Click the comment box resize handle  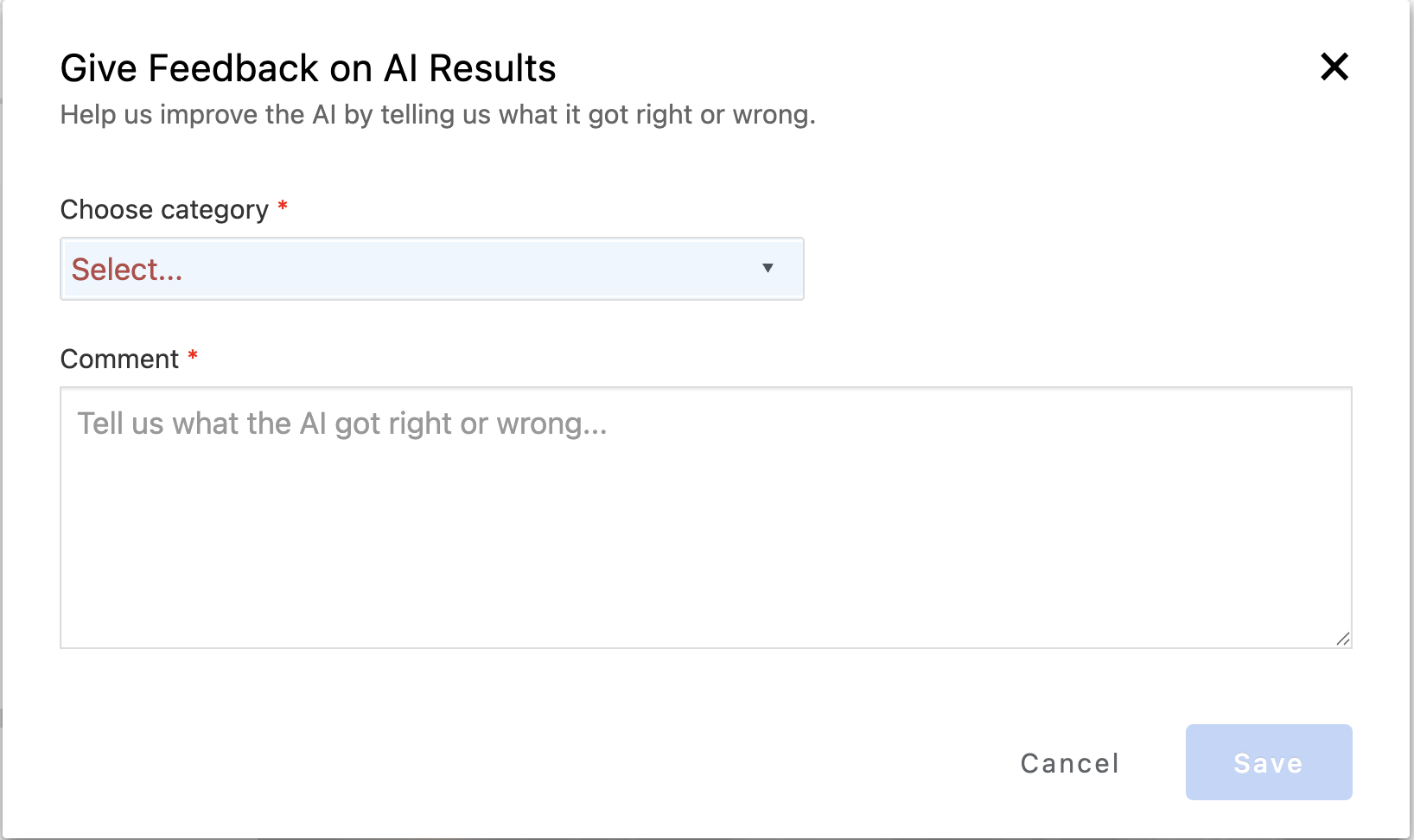click(x=1342, y=639)
